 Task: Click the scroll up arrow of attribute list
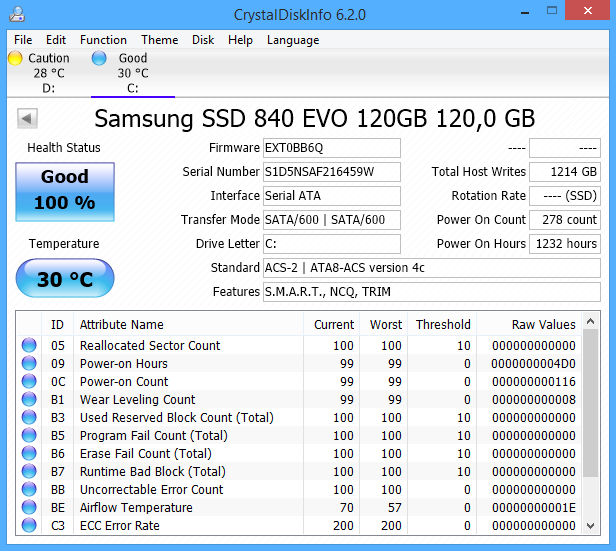[x=590, y=322]
